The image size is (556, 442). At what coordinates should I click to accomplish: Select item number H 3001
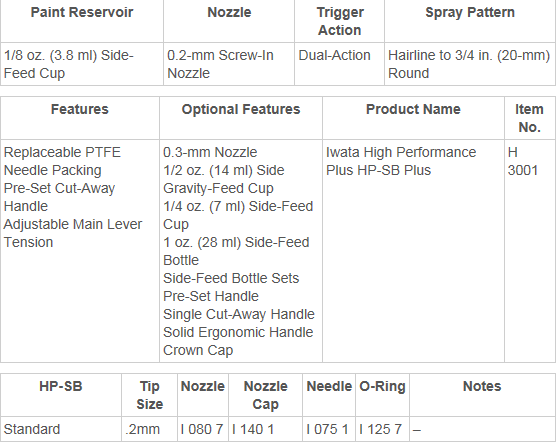pyautogui.click(x=523, y=161)
